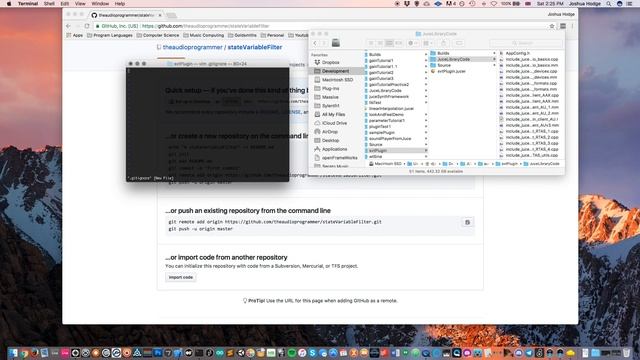
Task: Open the Chrome menu icon
Action: [x=572, y=26]
